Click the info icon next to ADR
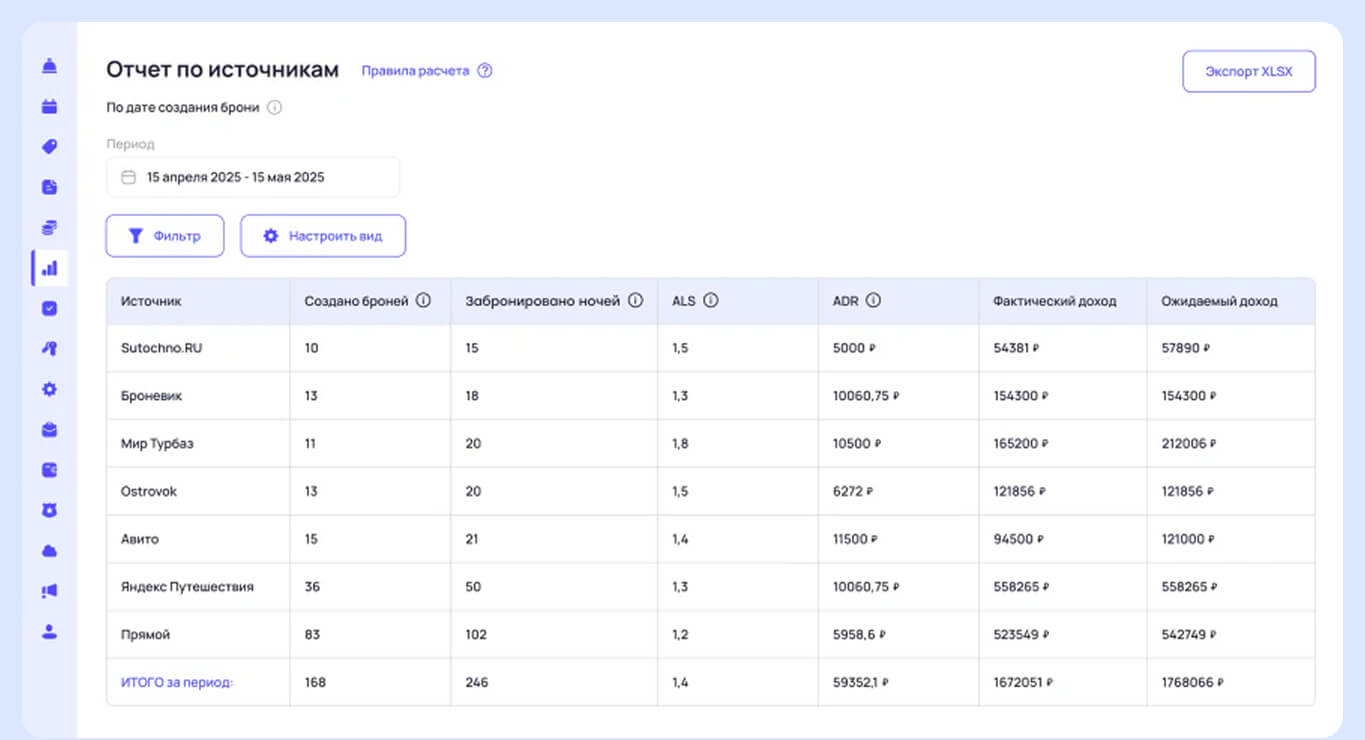1365x740 pixels. [873, 300]
